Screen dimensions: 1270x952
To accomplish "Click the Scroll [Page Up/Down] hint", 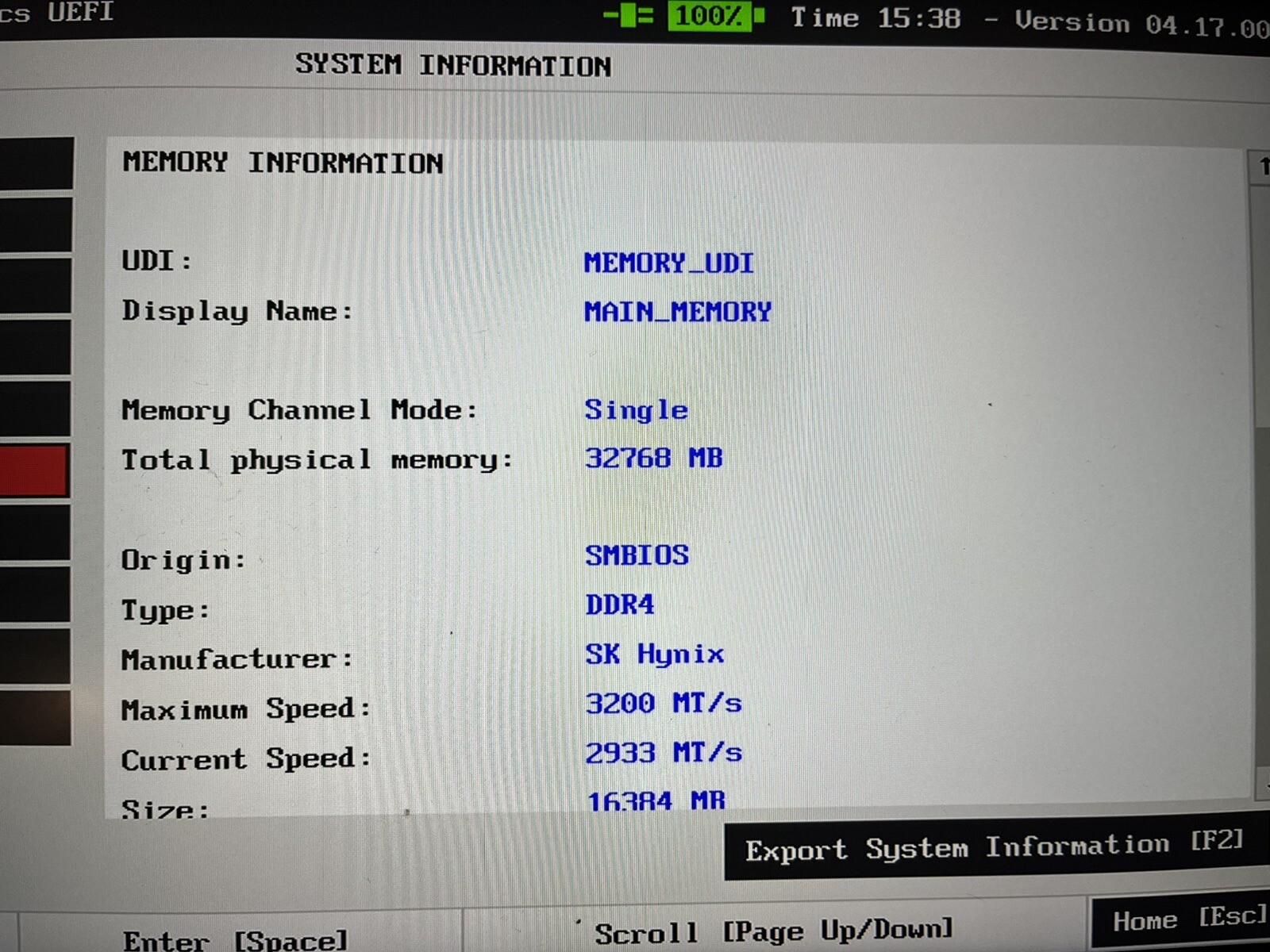I will 774,931.
